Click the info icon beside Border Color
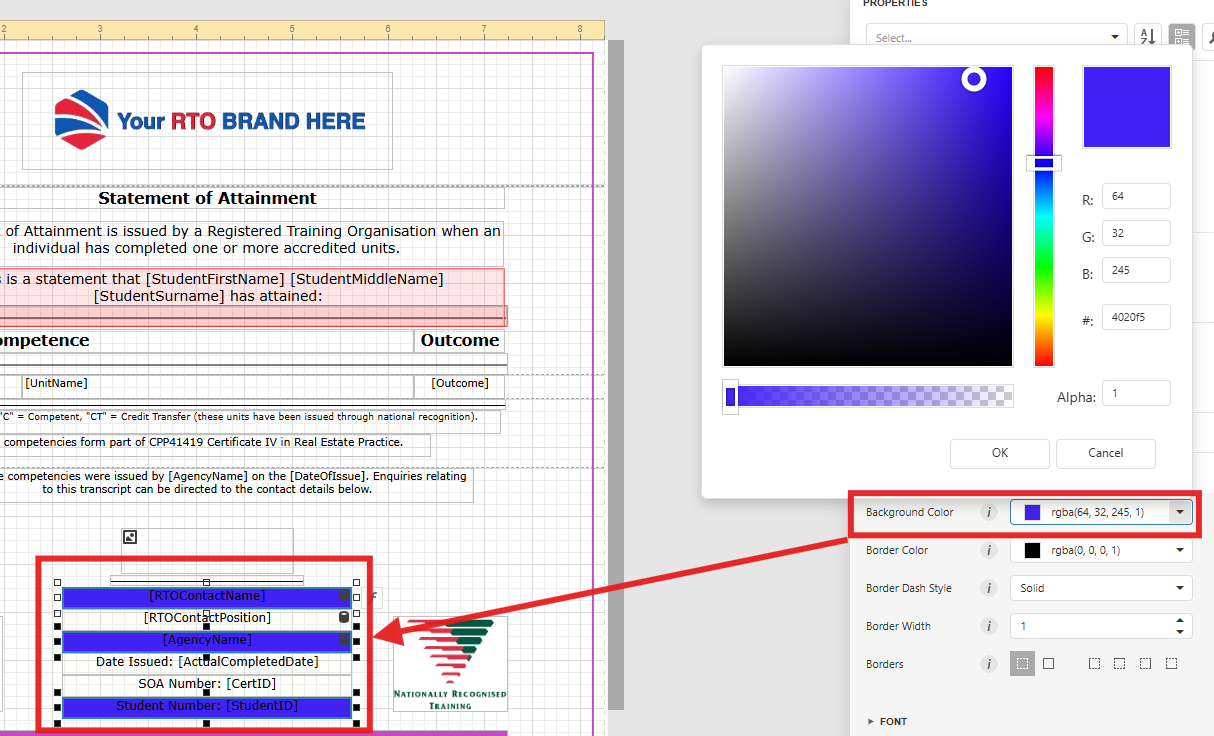 pyautogui.click(x=989, y=550)
